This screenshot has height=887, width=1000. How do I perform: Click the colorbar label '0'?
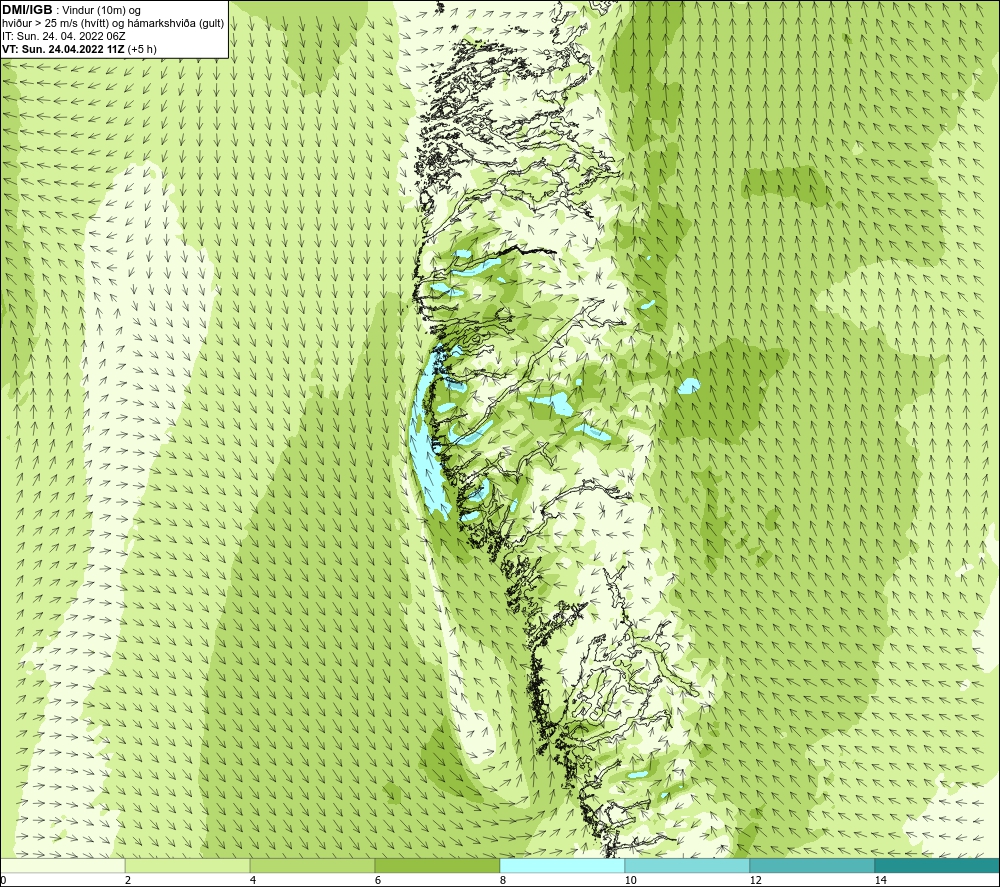click(3, 881)
